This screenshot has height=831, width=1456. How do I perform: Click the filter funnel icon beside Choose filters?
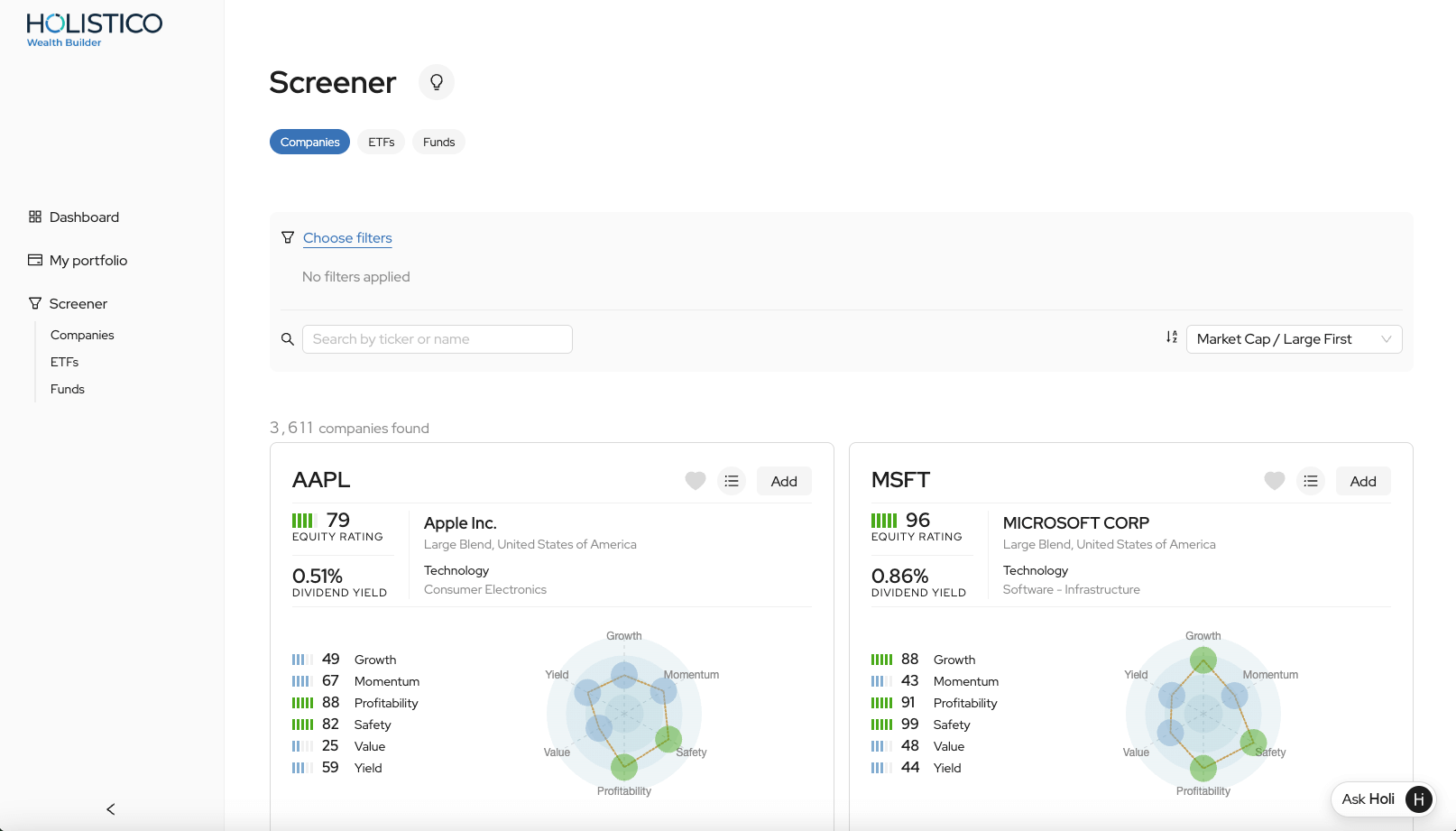click(288, 237)
